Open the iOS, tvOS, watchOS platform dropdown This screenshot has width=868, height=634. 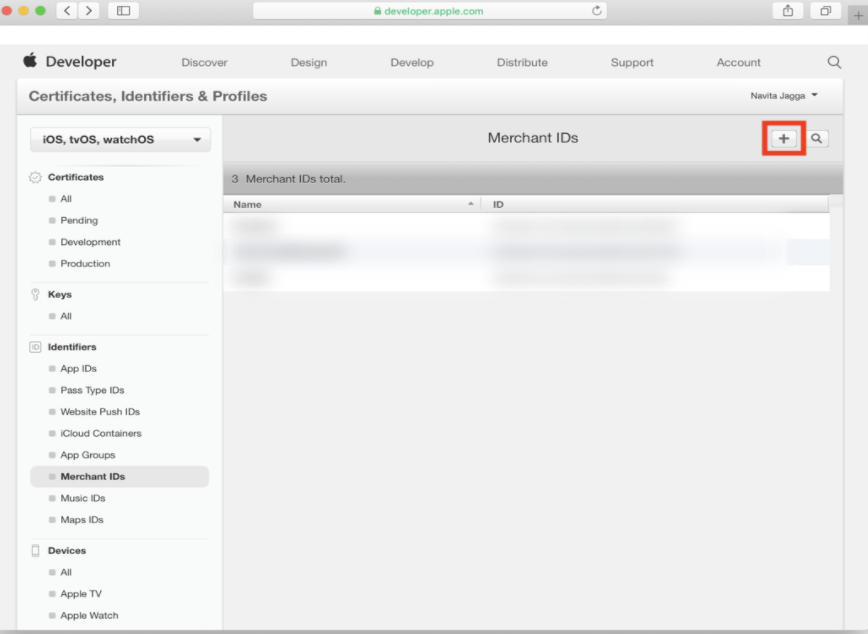(x=120, y=140)
